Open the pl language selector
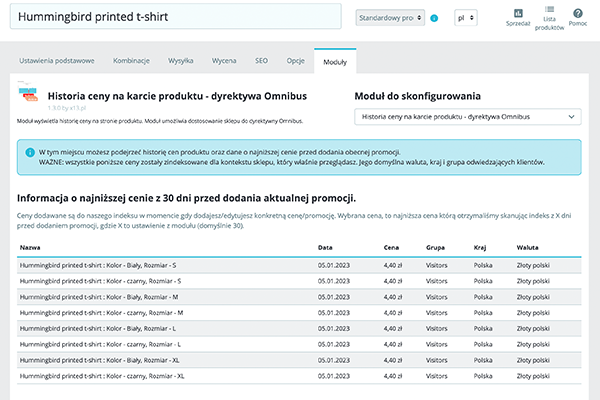Image resolution: width=600 pixels, height=400 pixels. tap(466, 18)
